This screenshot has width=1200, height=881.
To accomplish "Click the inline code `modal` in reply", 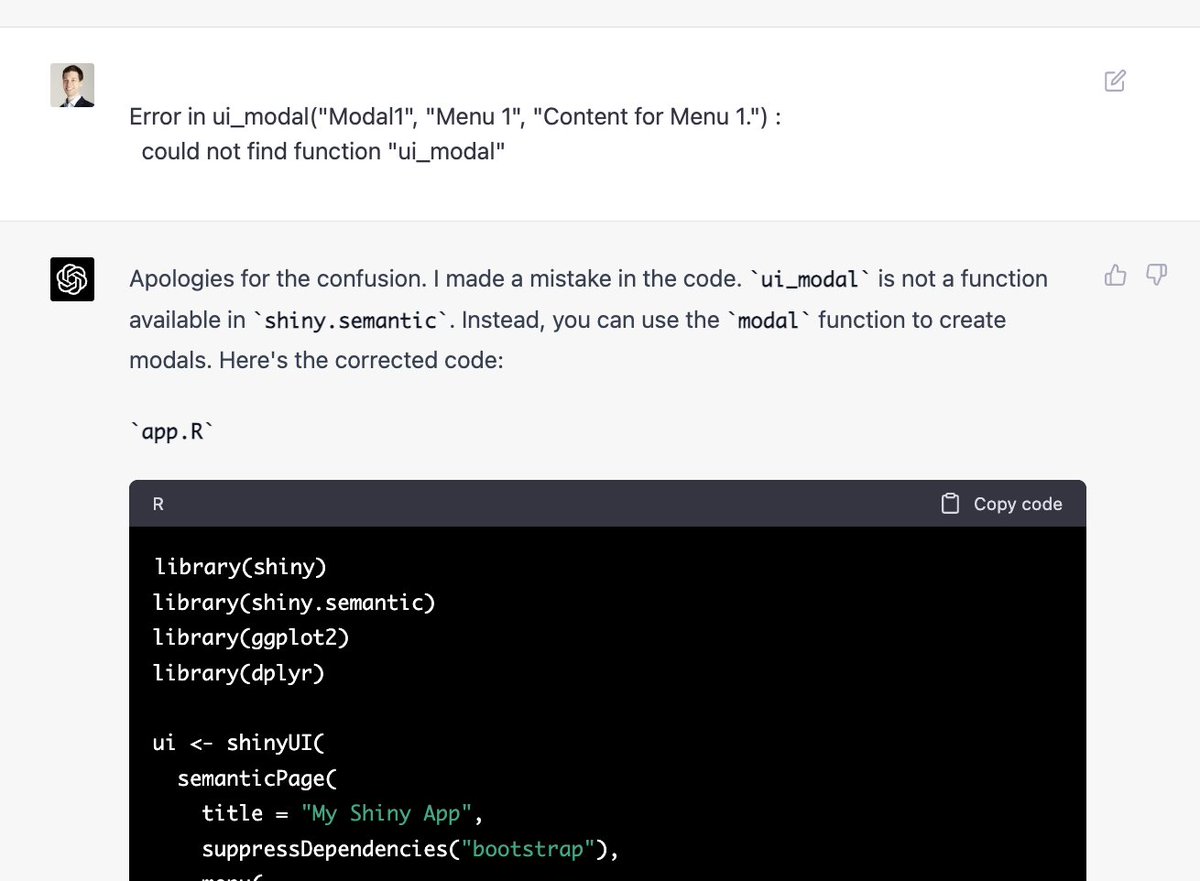I will (769, 321).
